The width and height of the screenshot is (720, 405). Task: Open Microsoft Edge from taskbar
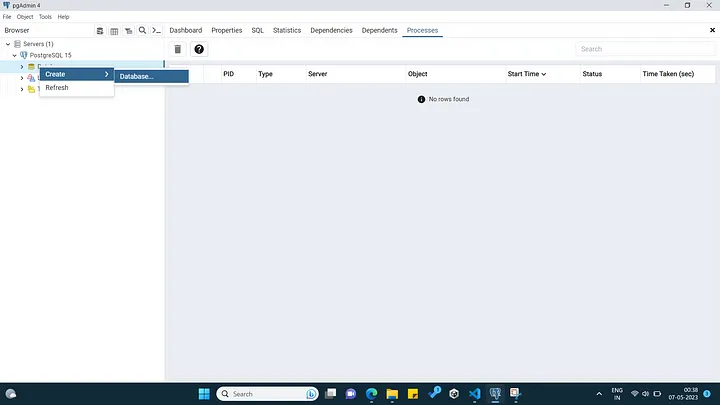pos(371,394)
